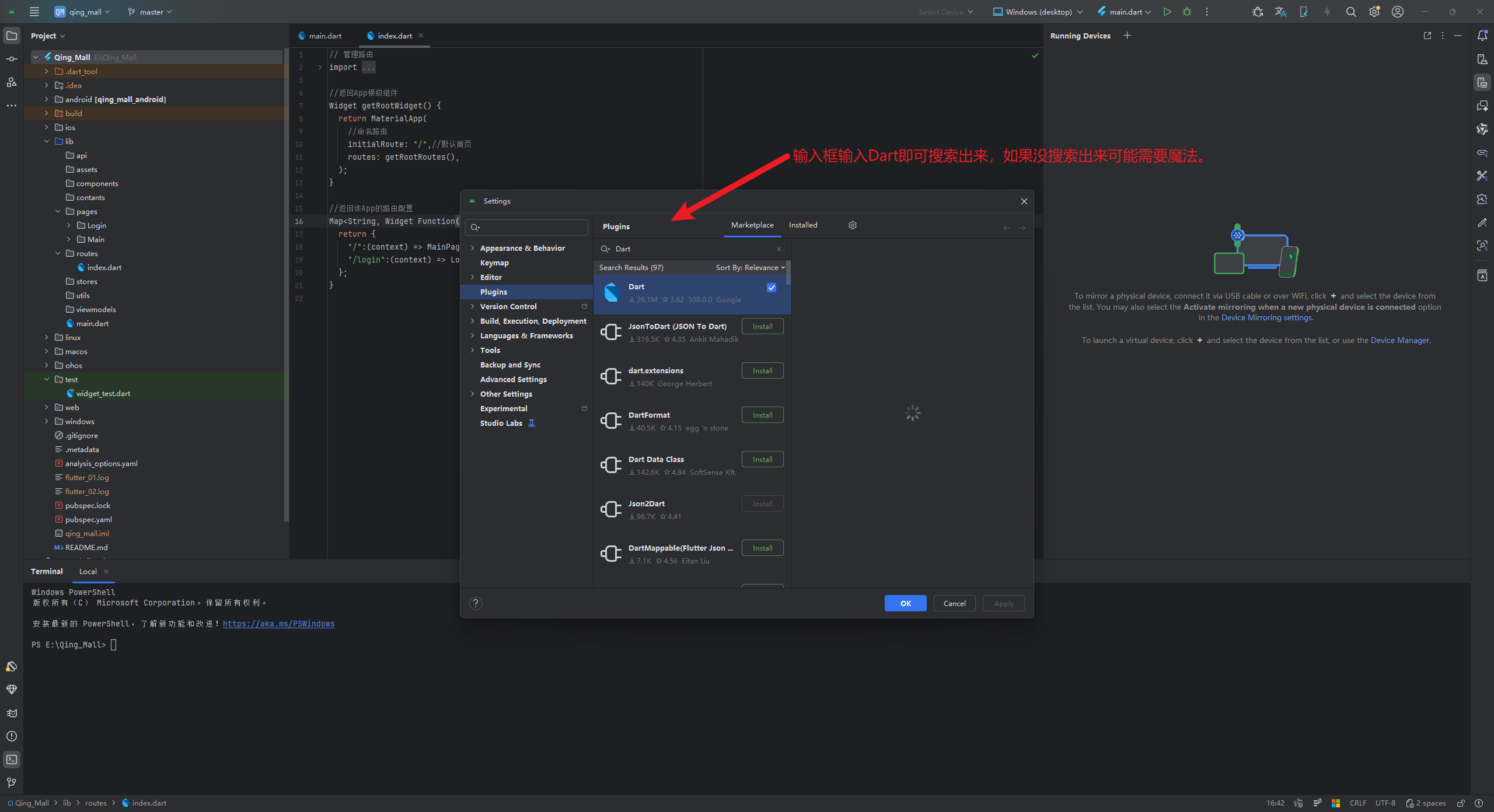Toggle the file read-only lock in status bar

pyautogui.click(x=1461, y=803)
